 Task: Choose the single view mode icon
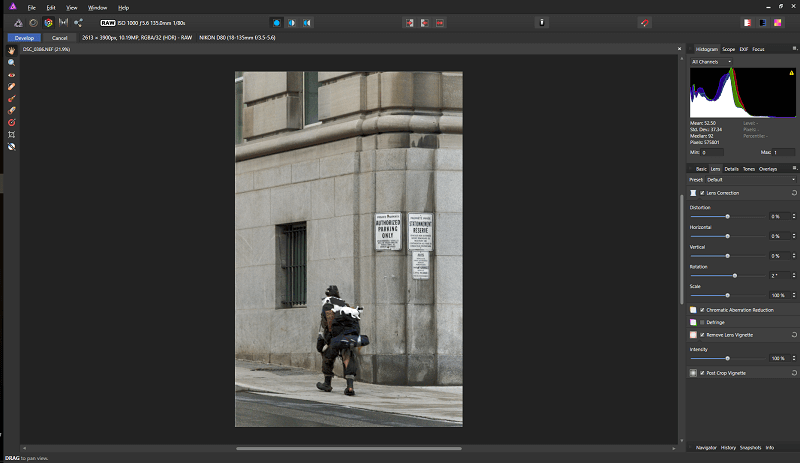tap(277, 23)
